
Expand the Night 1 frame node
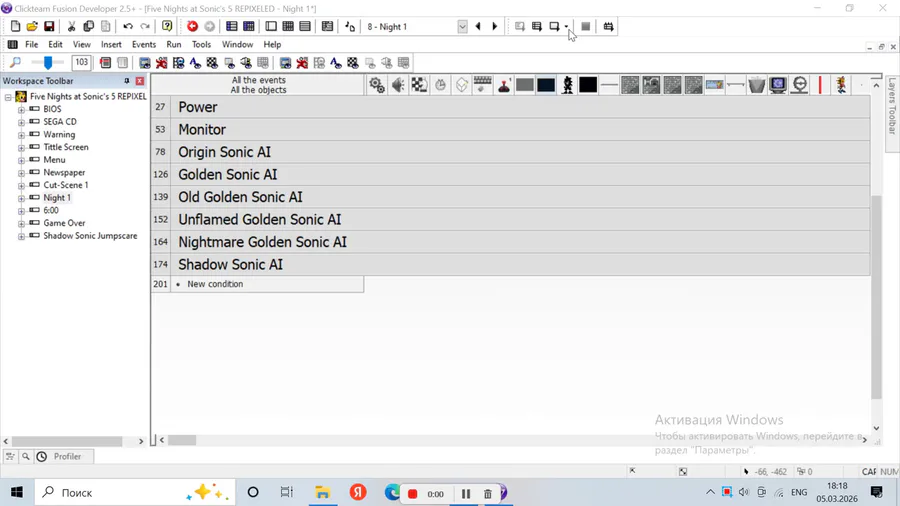pyautogui.click(x=21, y=198)
